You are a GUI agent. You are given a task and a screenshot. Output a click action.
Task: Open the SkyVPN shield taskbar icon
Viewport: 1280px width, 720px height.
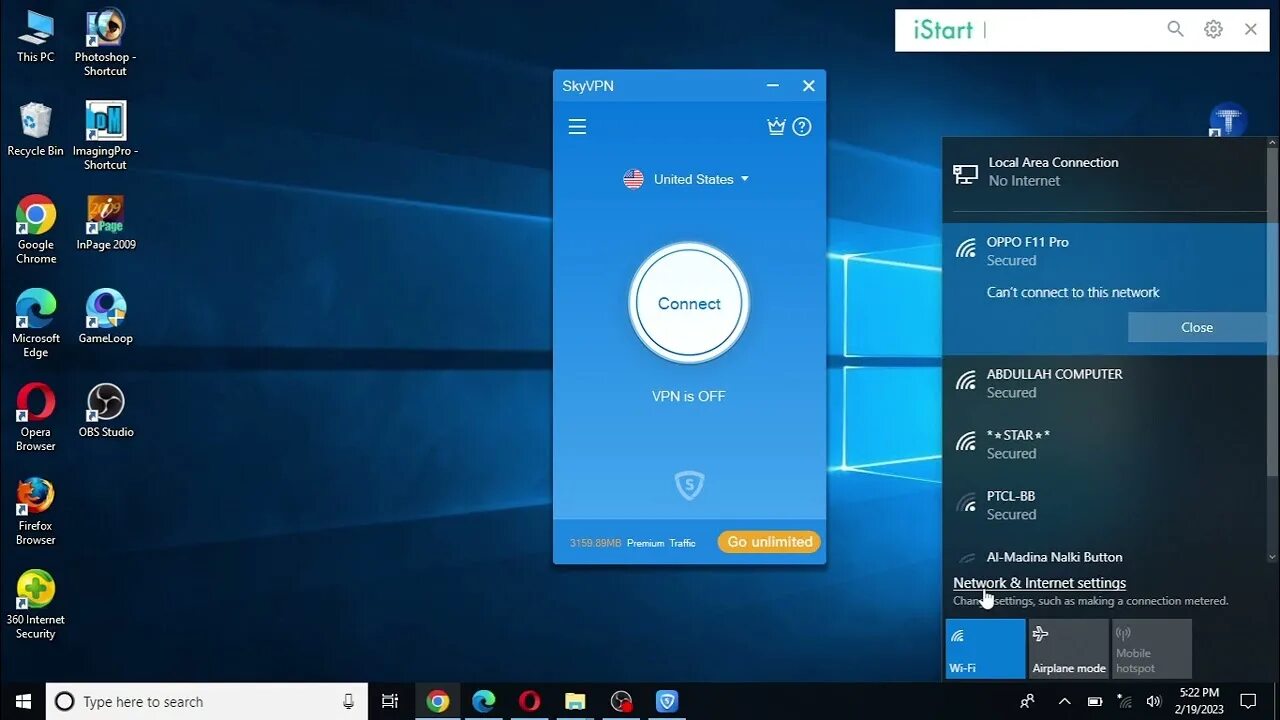point(667,701)
